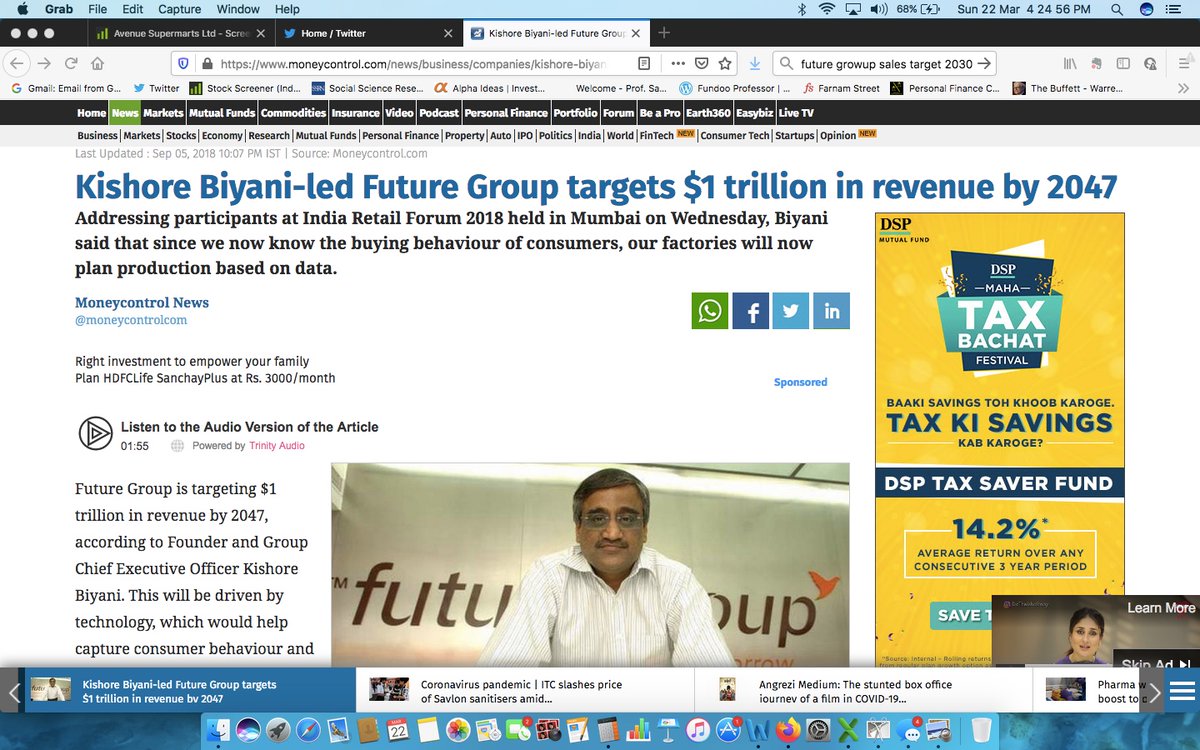Viewport: 1200px width, 750px height.
Task: Show tracking protection shield info
Action: point(183,63)
